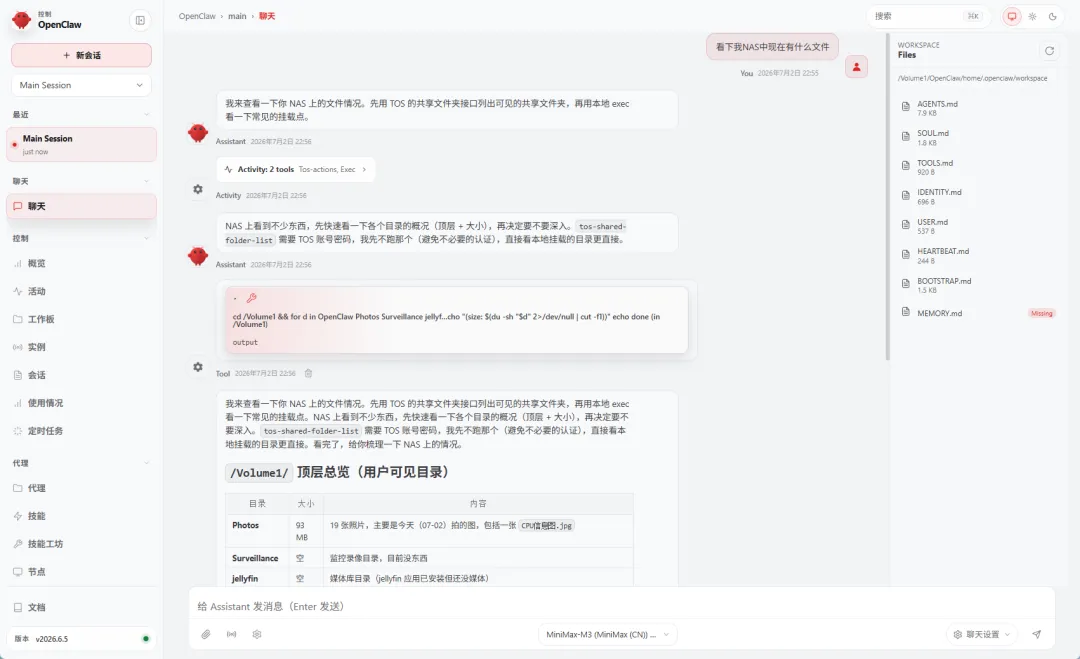Open the 聊天 chat menu item
This screenshot has height=659, width=1080.
(81, 207)
